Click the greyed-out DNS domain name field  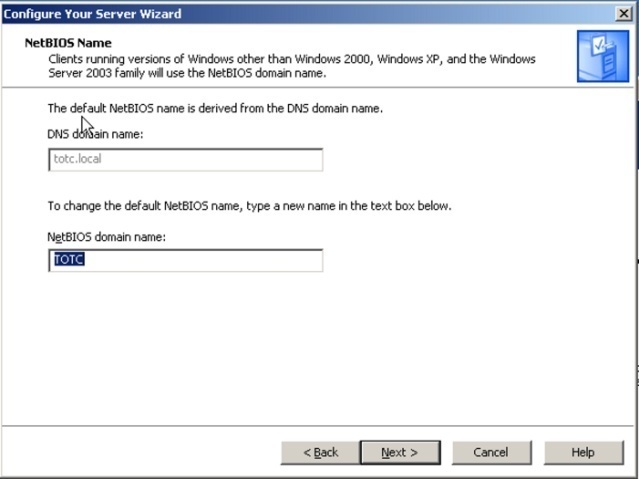coord(185,159)
